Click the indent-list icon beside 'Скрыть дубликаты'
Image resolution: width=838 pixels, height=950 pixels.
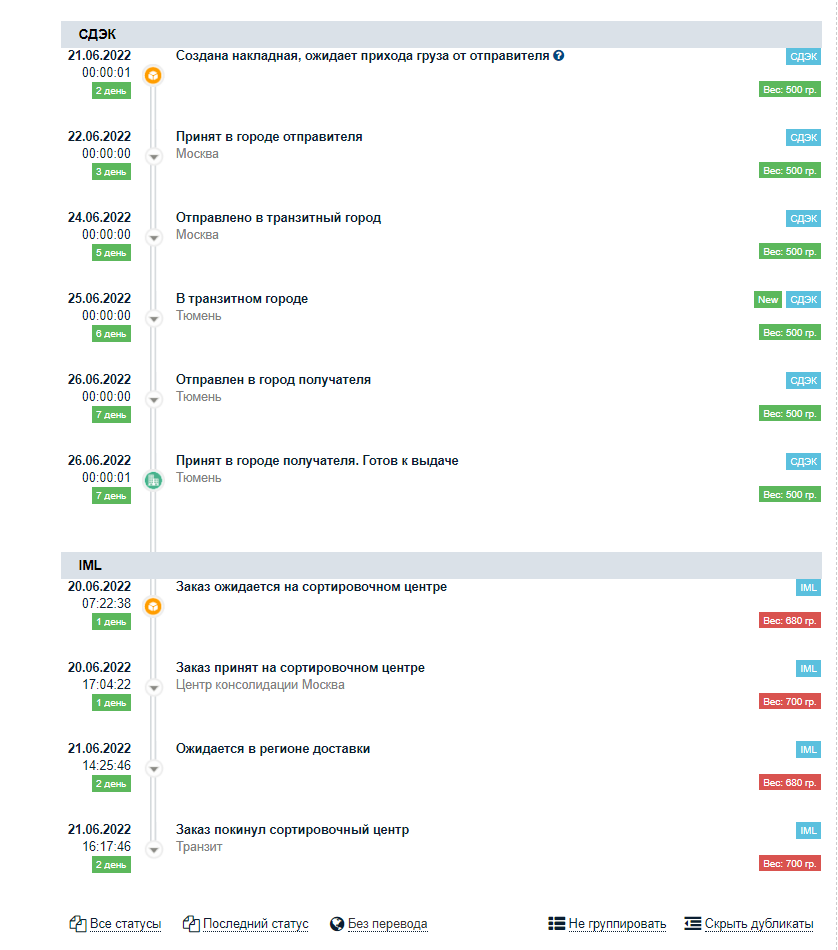(x=693, y=923)
